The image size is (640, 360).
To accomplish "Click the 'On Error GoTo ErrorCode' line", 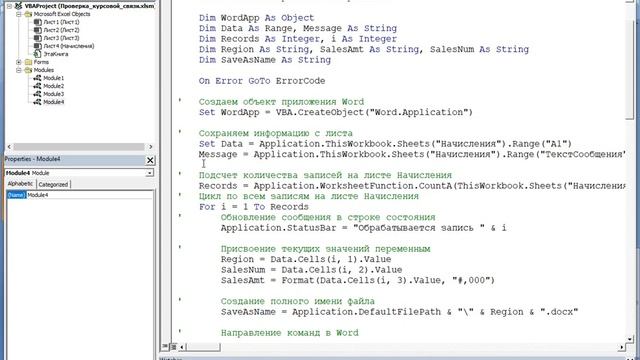I will point(262,81).
